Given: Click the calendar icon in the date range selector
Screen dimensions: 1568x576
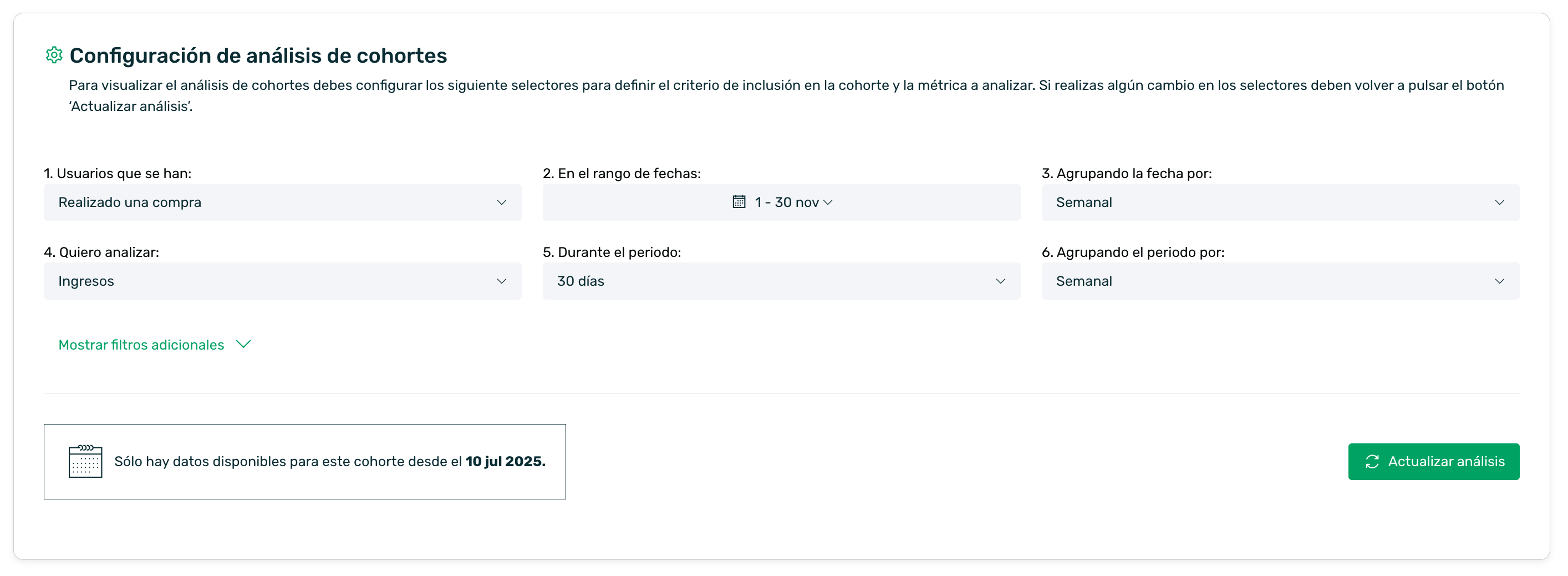Looking at the screenshot, I should (739, 202).
